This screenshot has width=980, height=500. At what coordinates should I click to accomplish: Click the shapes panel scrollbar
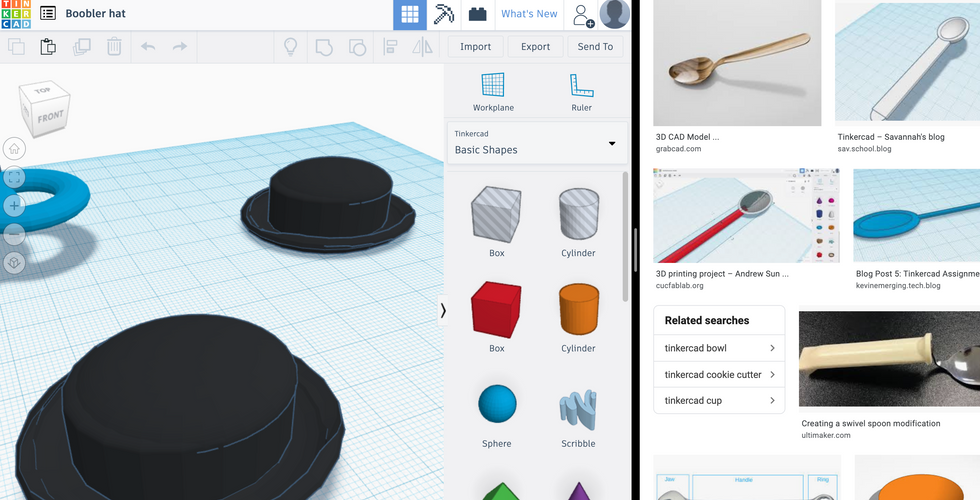[625, 238]
